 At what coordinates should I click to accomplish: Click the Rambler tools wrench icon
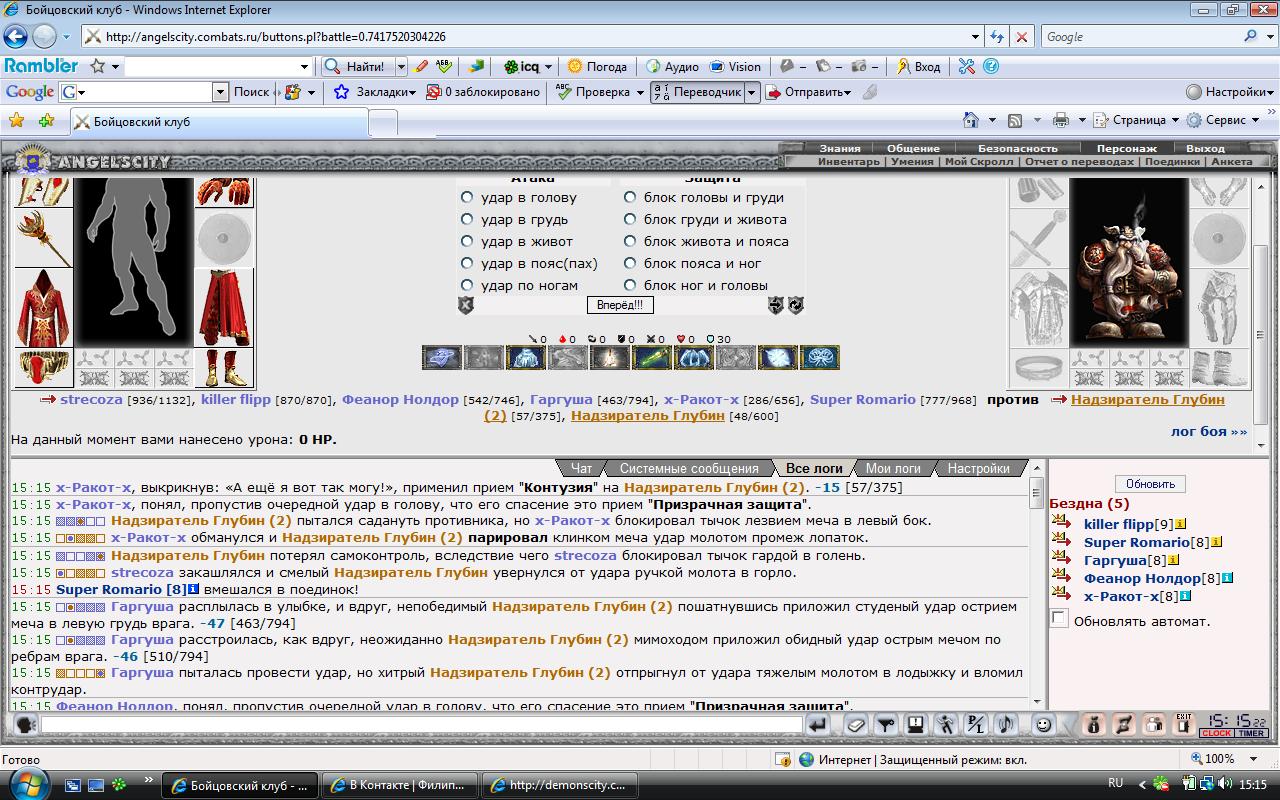tap(966, 66)
